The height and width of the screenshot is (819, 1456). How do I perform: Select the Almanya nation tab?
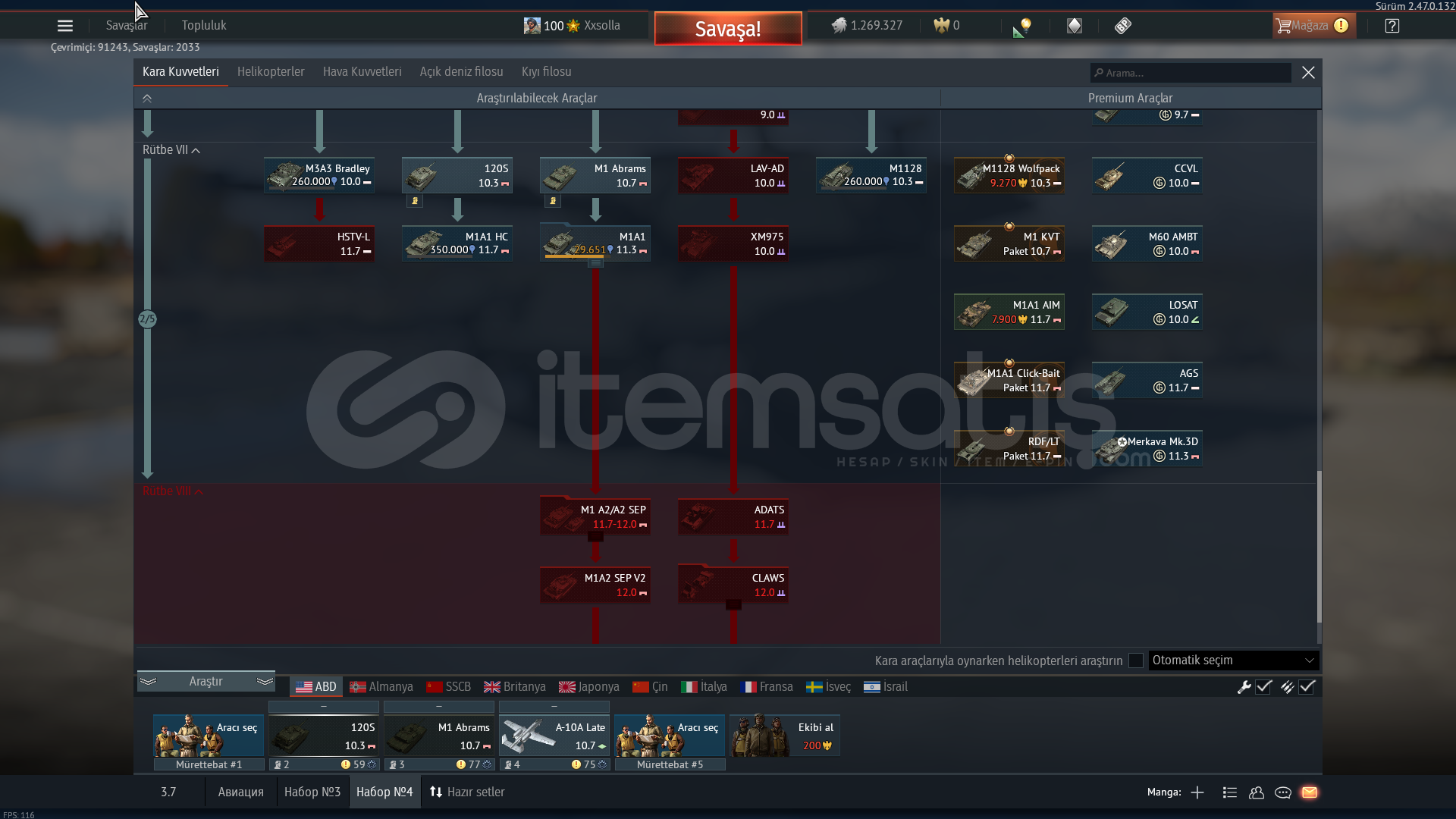point(381,687)
